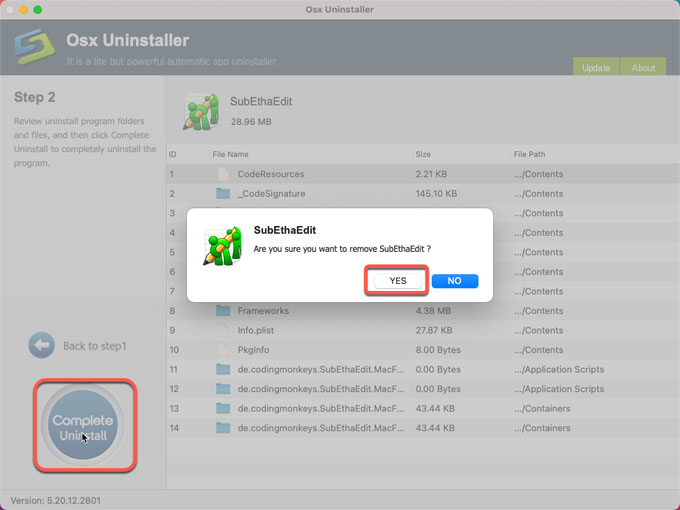This screenshot has width=680, height=510.
Task: Click the SubEthaEdit title in header
Action: (x=261, y=101)
